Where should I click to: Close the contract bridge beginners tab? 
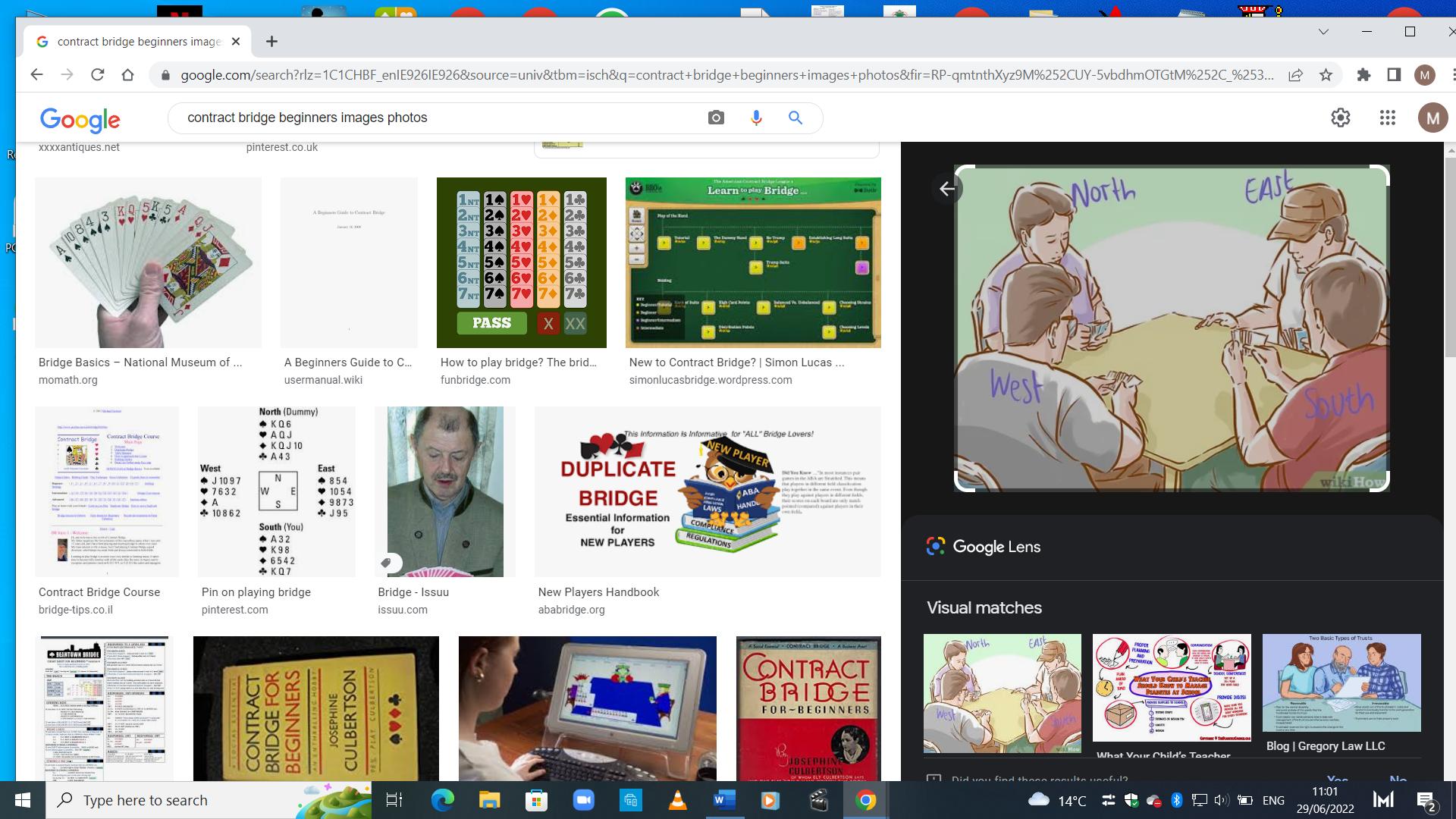point(235,42)
